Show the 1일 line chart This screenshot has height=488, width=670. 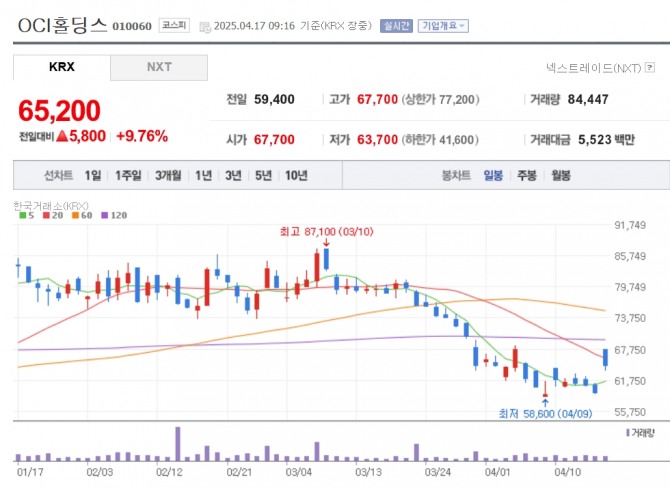point(93,175)
